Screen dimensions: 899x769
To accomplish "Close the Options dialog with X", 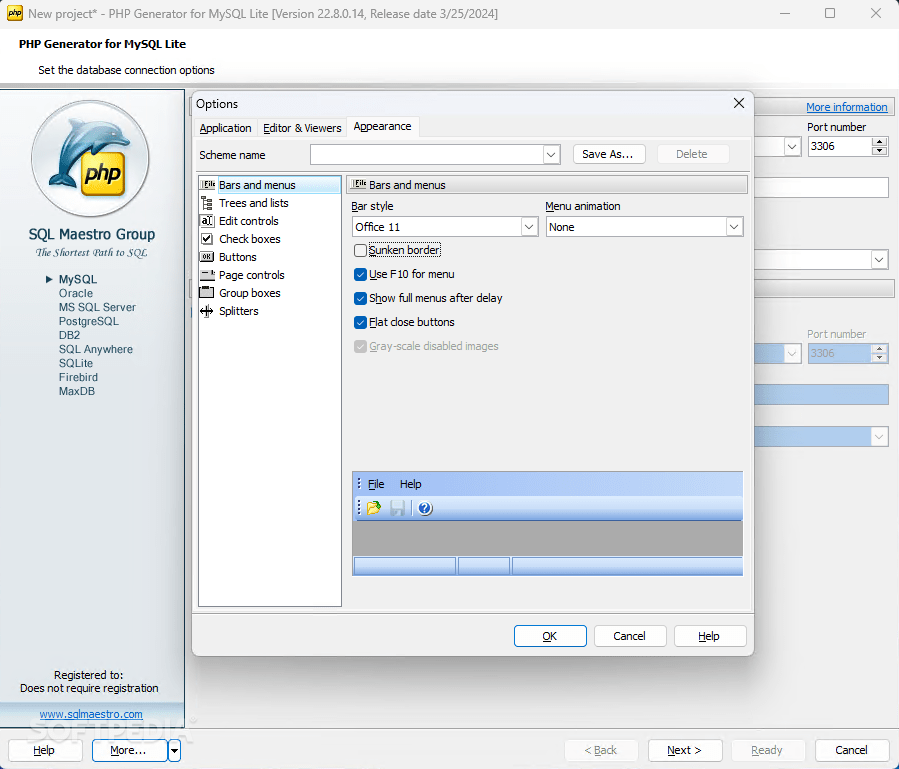I will click(738, 103).
